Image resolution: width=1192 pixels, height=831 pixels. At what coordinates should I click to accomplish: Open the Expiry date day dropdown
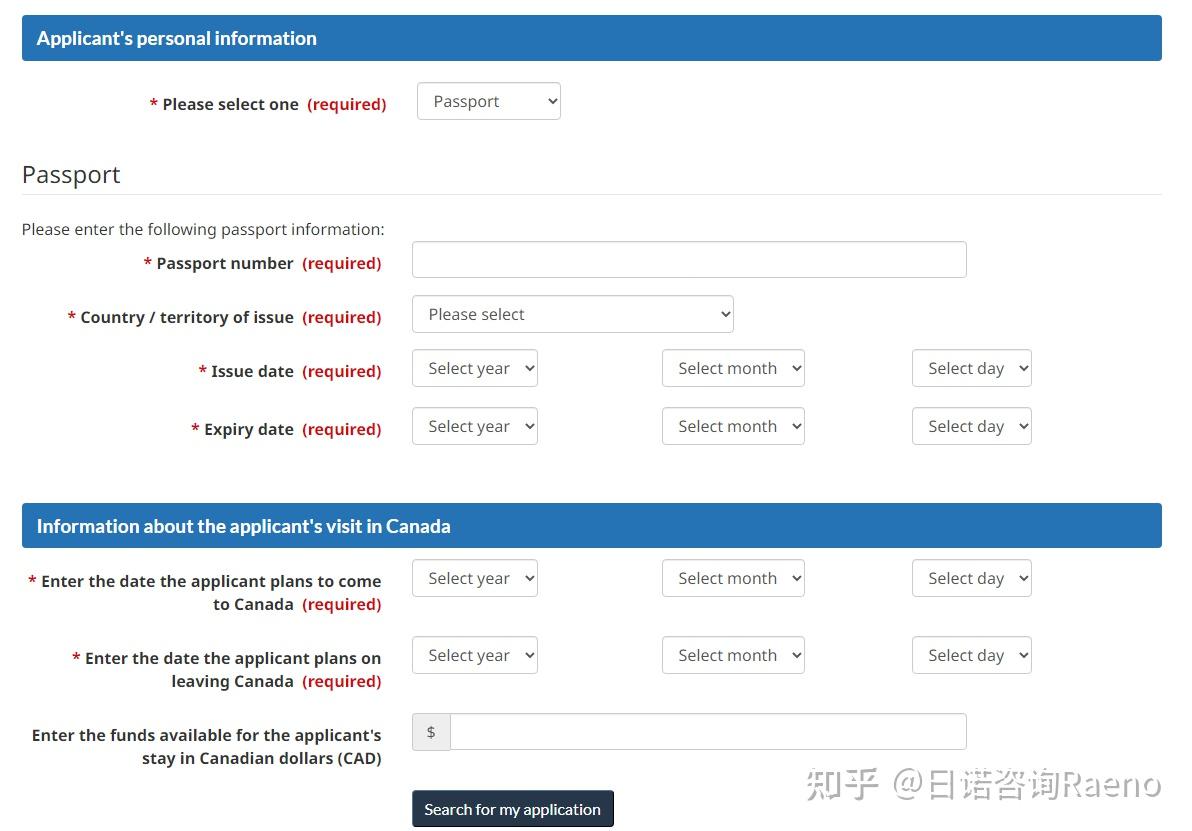971,426
